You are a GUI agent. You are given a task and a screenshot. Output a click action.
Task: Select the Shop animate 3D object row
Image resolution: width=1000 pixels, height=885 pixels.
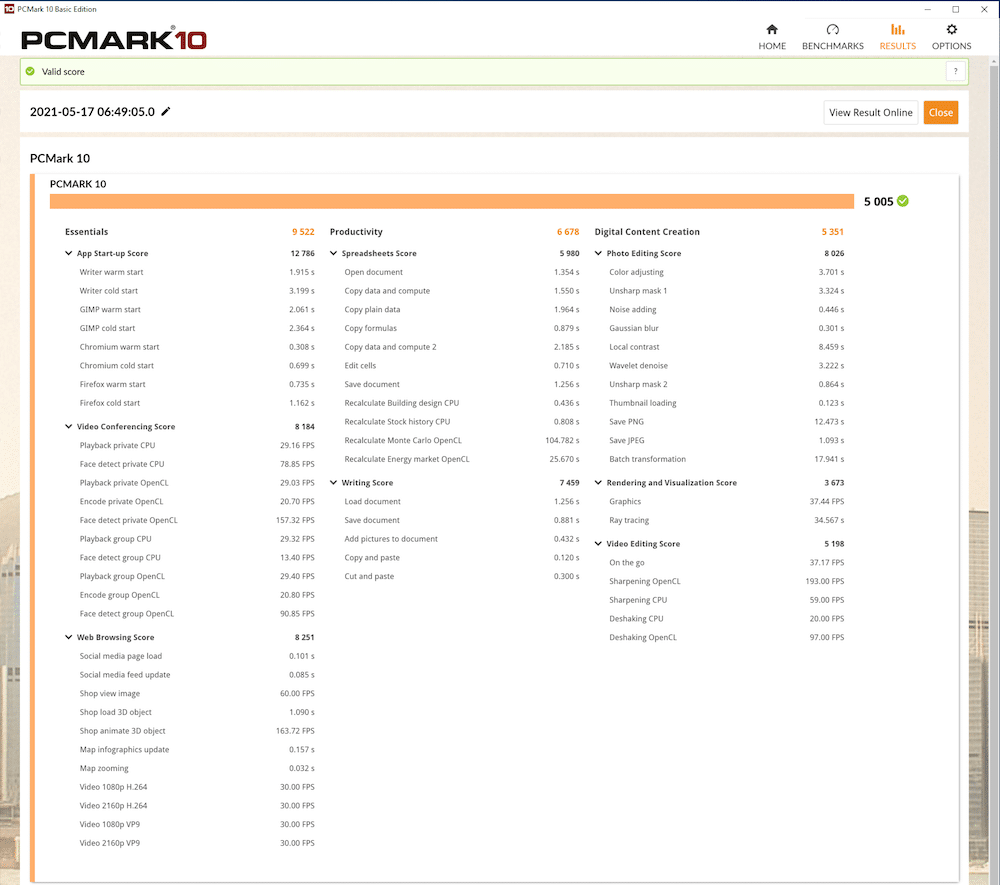point(197,731)
